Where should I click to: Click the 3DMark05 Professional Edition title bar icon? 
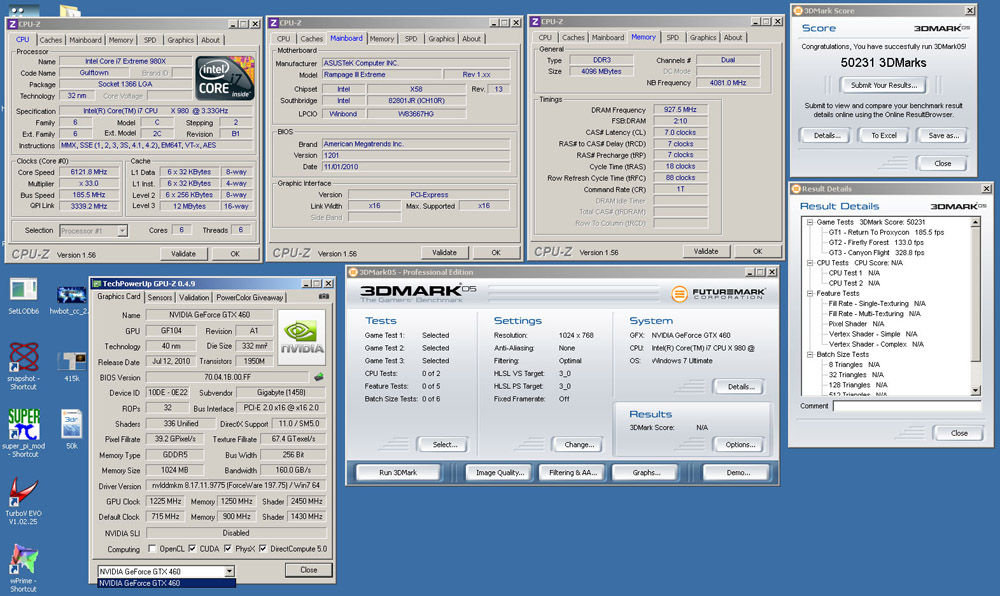pyautogui.click(x=353, y=272)
